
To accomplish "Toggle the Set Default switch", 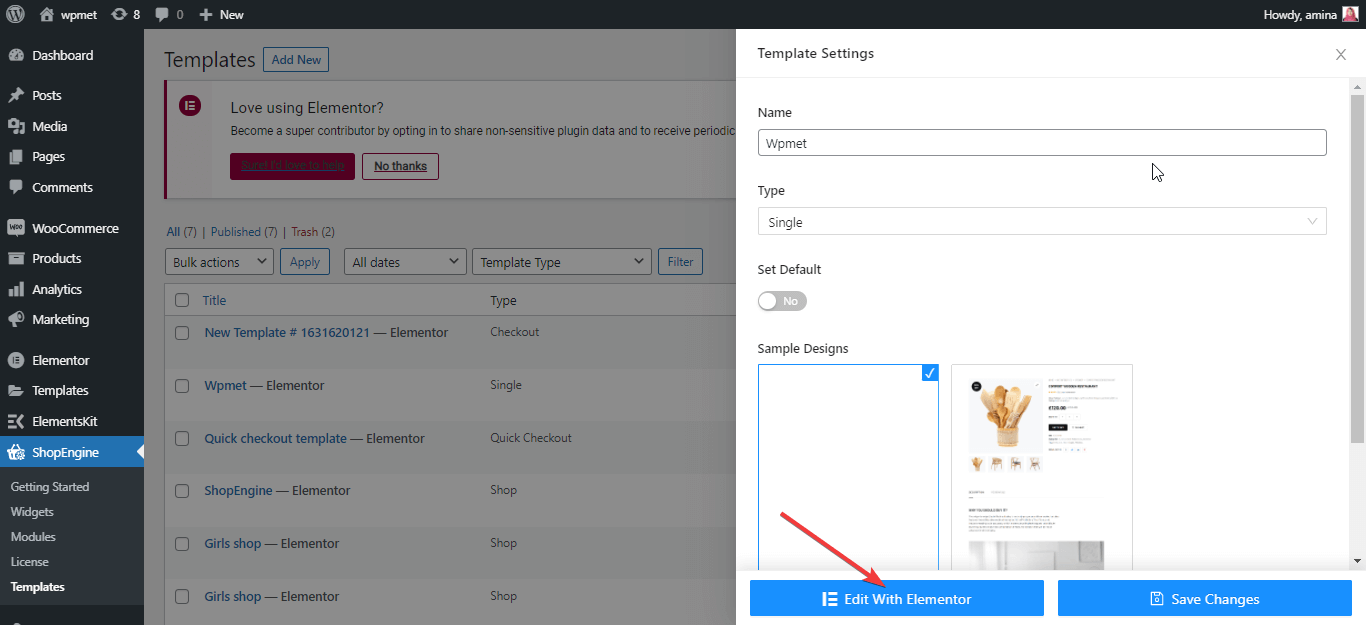I will (782, 301).
